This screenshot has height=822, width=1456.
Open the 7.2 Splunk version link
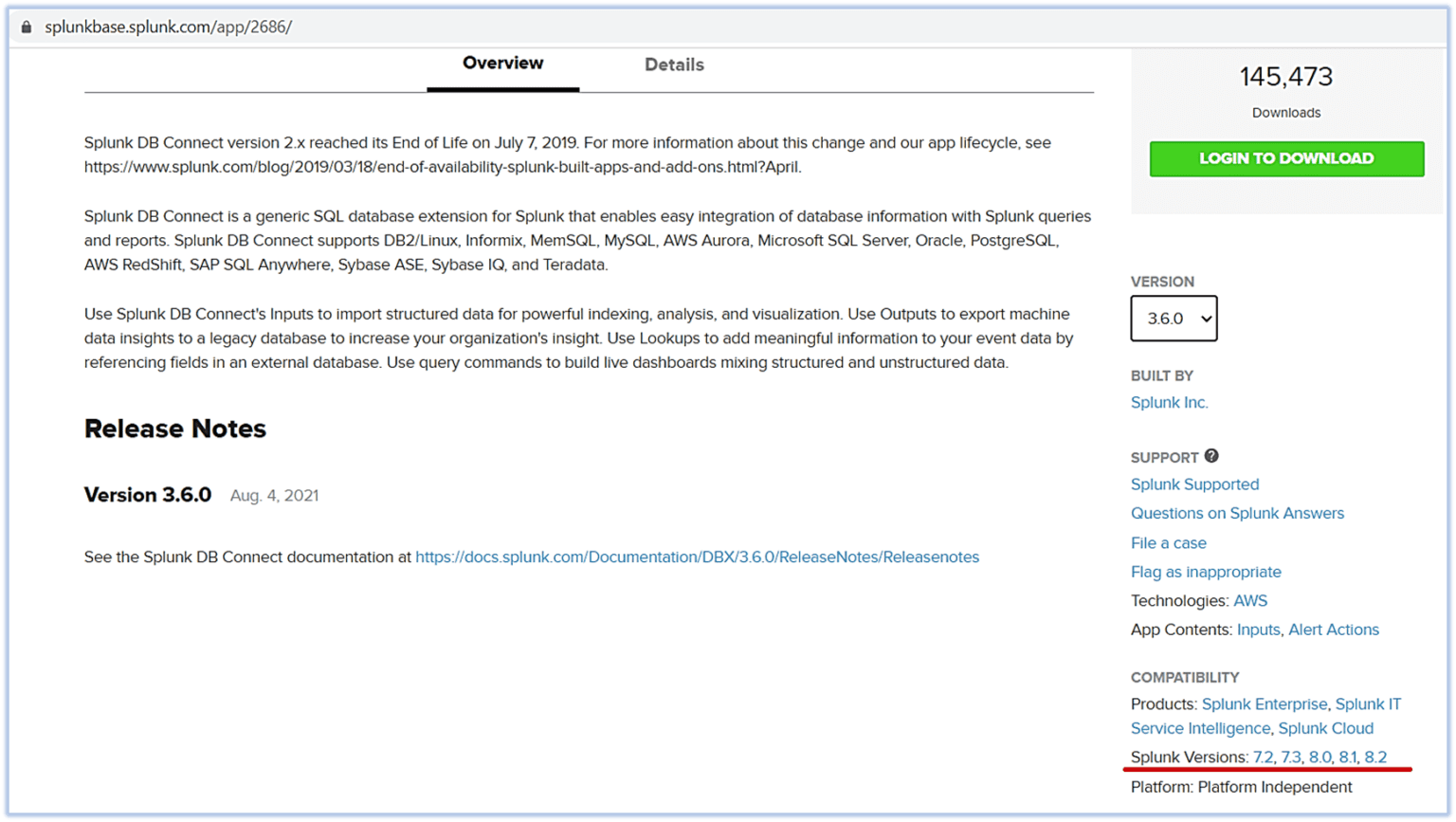click(1264, 757)
